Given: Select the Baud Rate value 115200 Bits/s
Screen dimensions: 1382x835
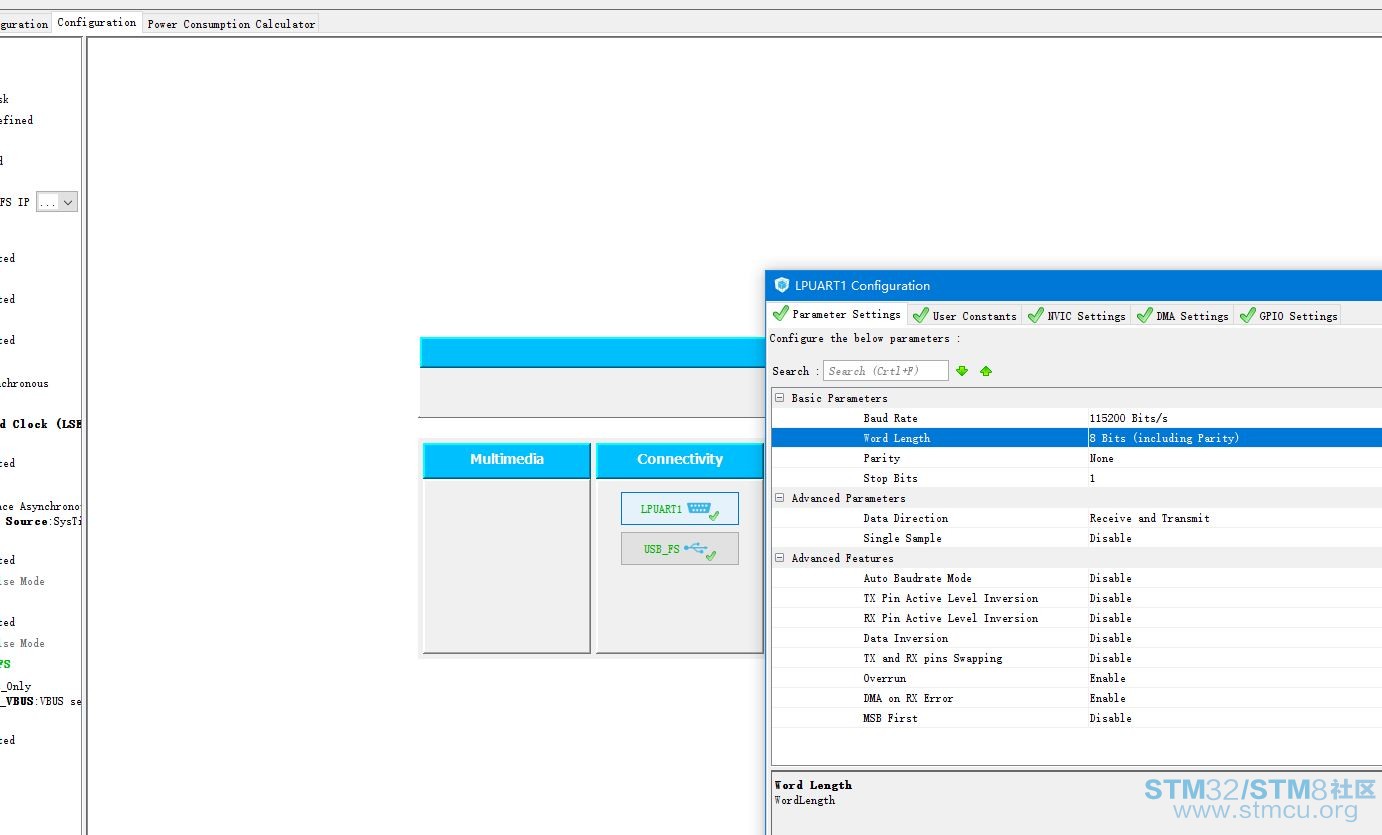Looking at the screenshot, I should (1129, 418).
